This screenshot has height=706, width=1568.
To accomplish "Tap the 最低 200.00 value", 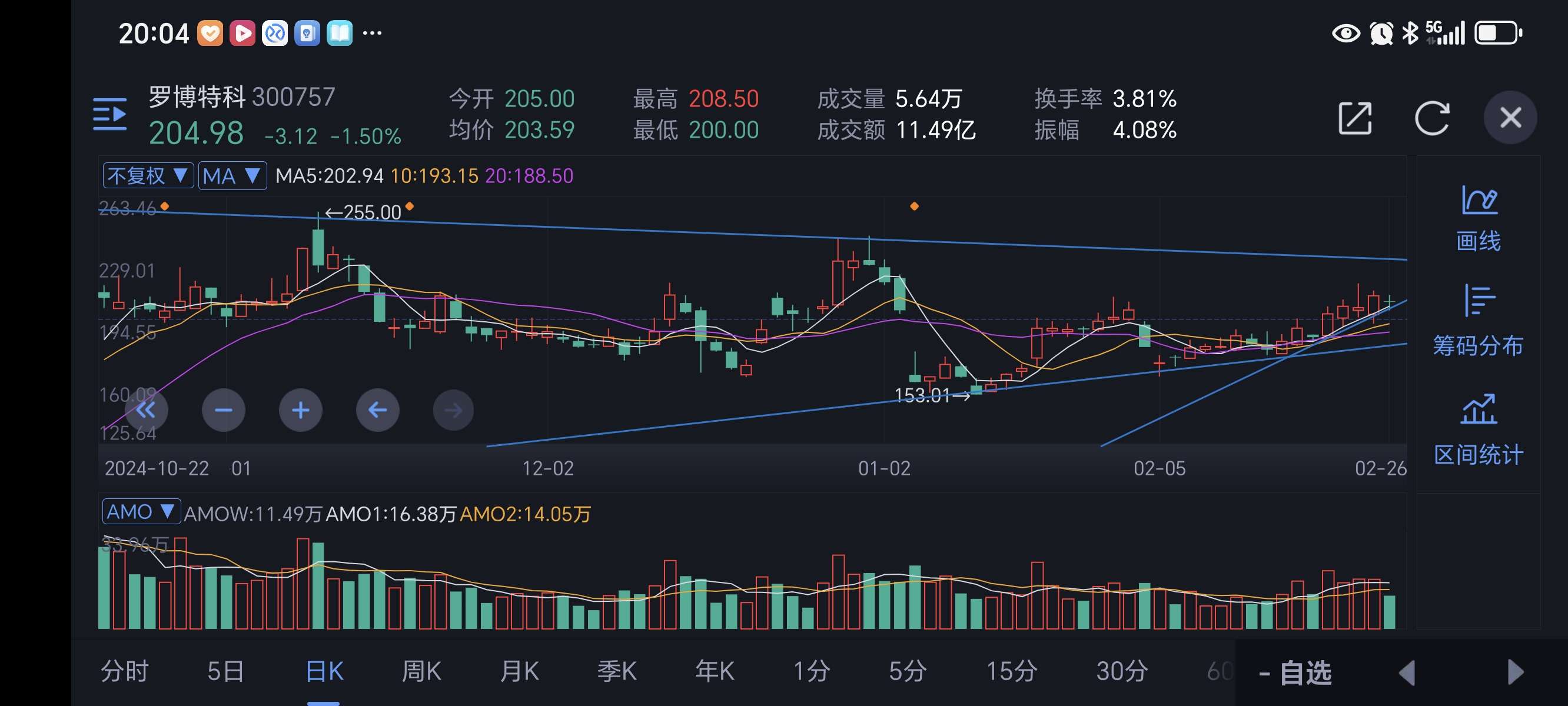I will 724,130.
